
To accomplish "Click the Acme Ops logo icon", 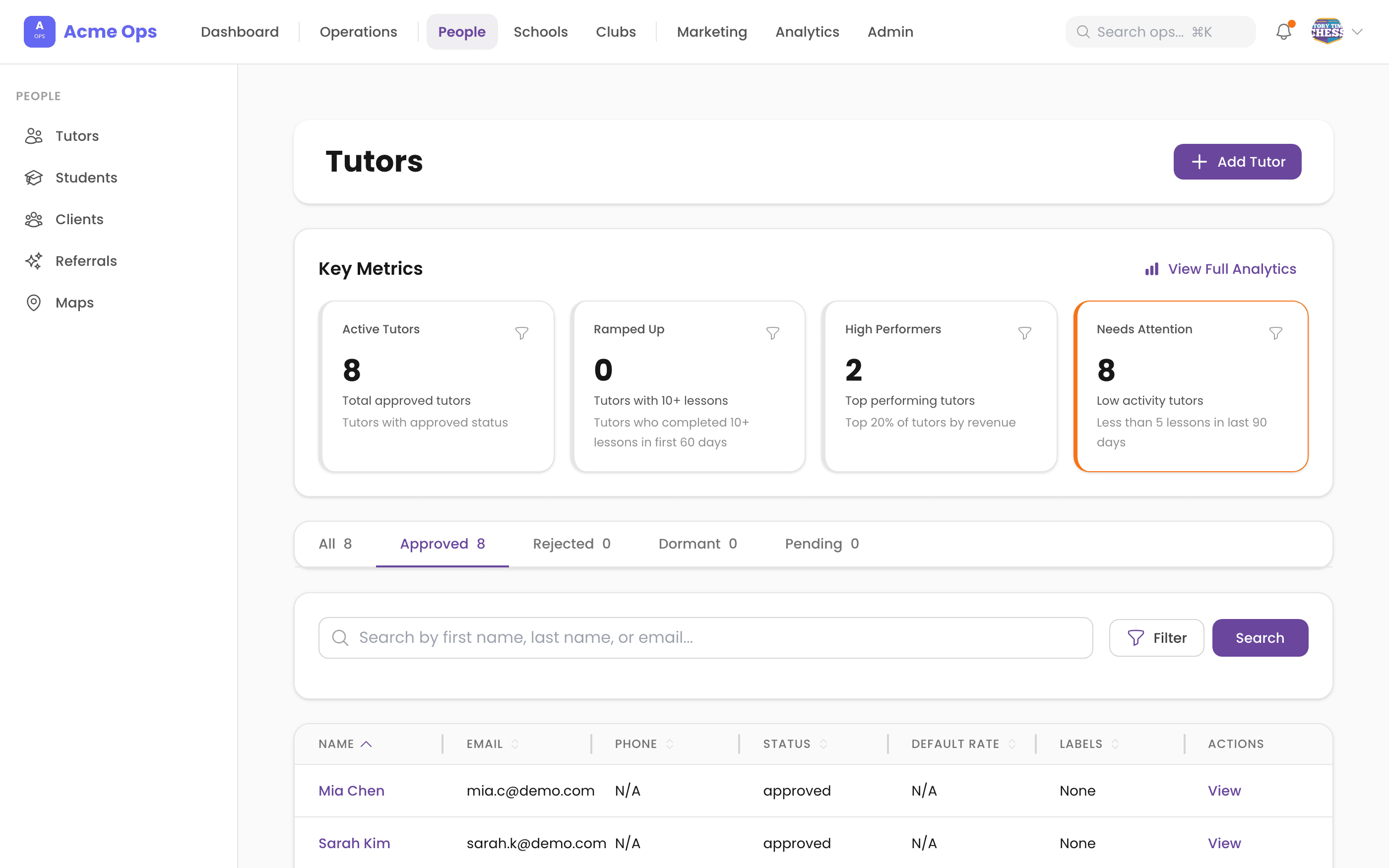I will click(39, 31).
